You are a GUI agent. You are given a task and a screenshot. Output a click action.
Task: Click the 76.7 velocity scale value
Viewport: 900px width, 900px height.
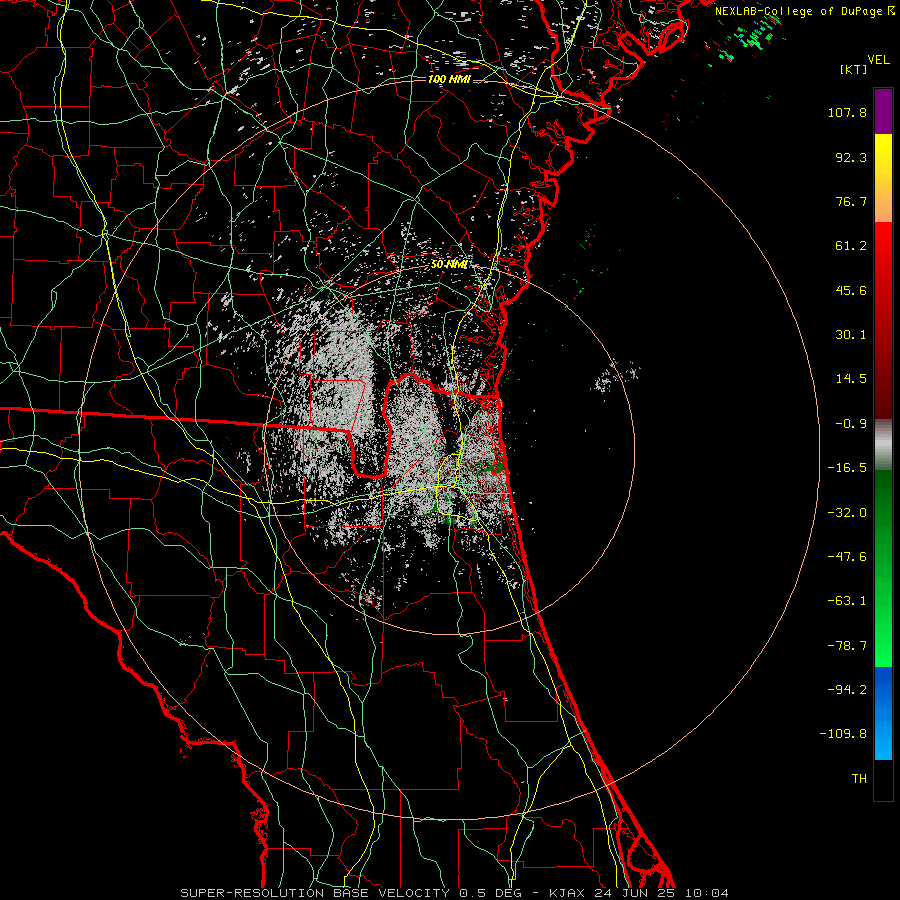851,201
